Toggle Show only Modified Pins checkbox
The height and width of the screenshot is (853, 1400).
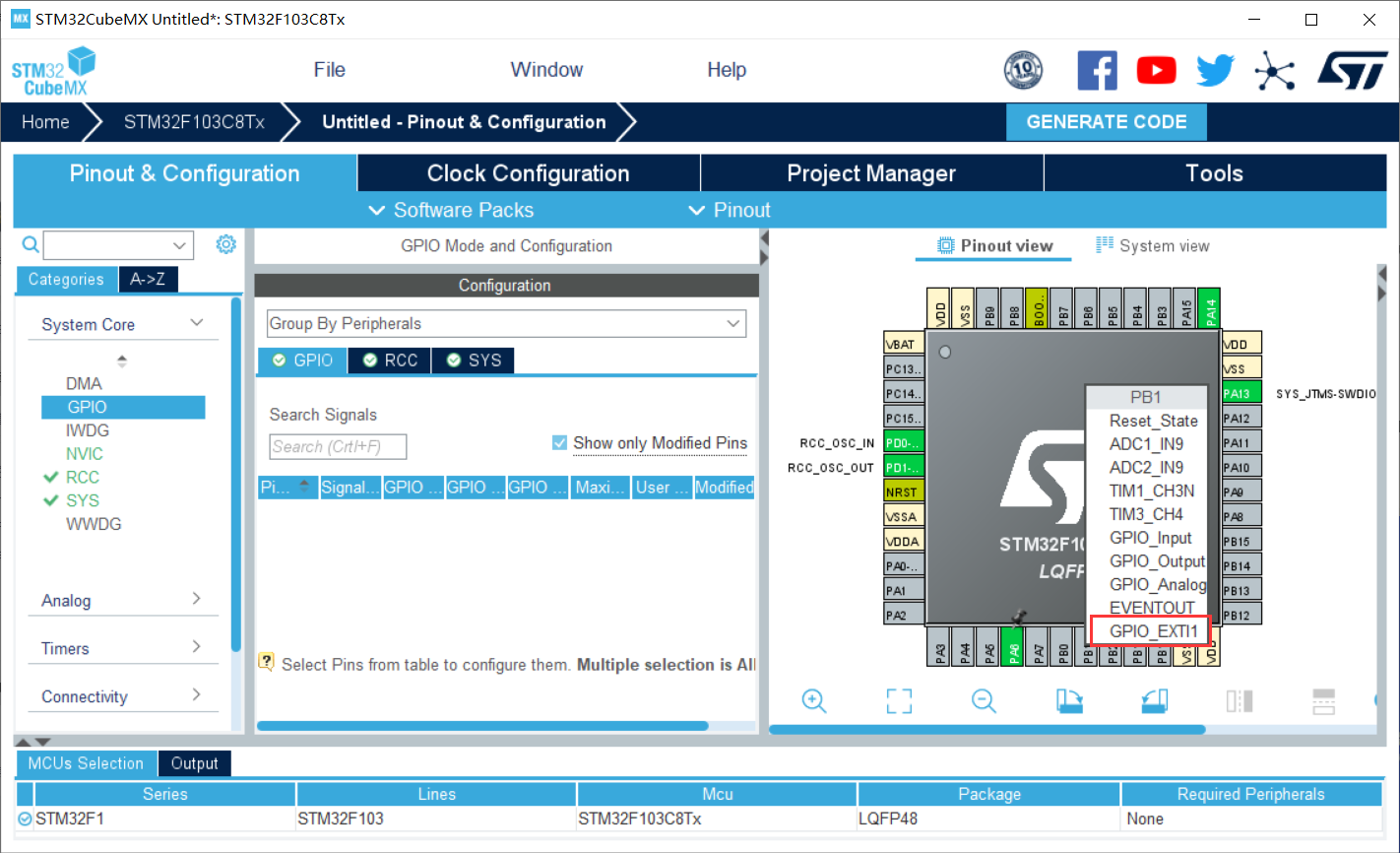click(559, 443)
